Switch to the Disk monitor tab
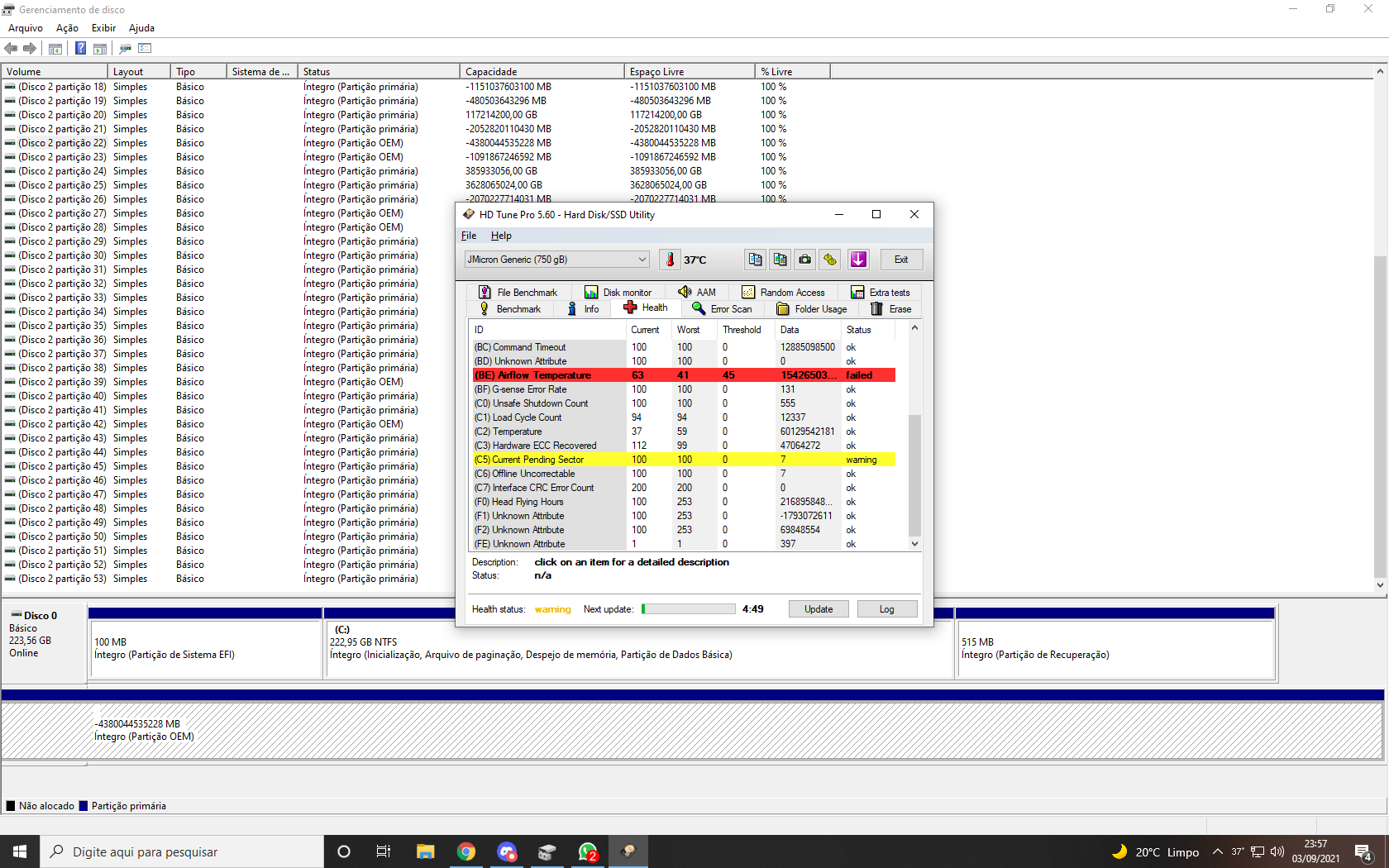The width and height of the screenshot is (1389, 868). [x=618, y=293]
